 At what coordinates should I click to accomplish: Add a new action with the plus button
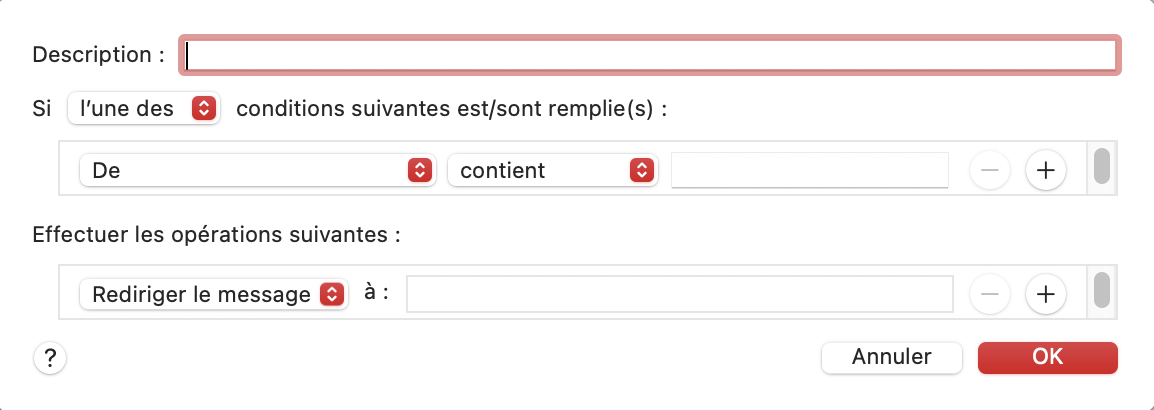(1046, 294)
